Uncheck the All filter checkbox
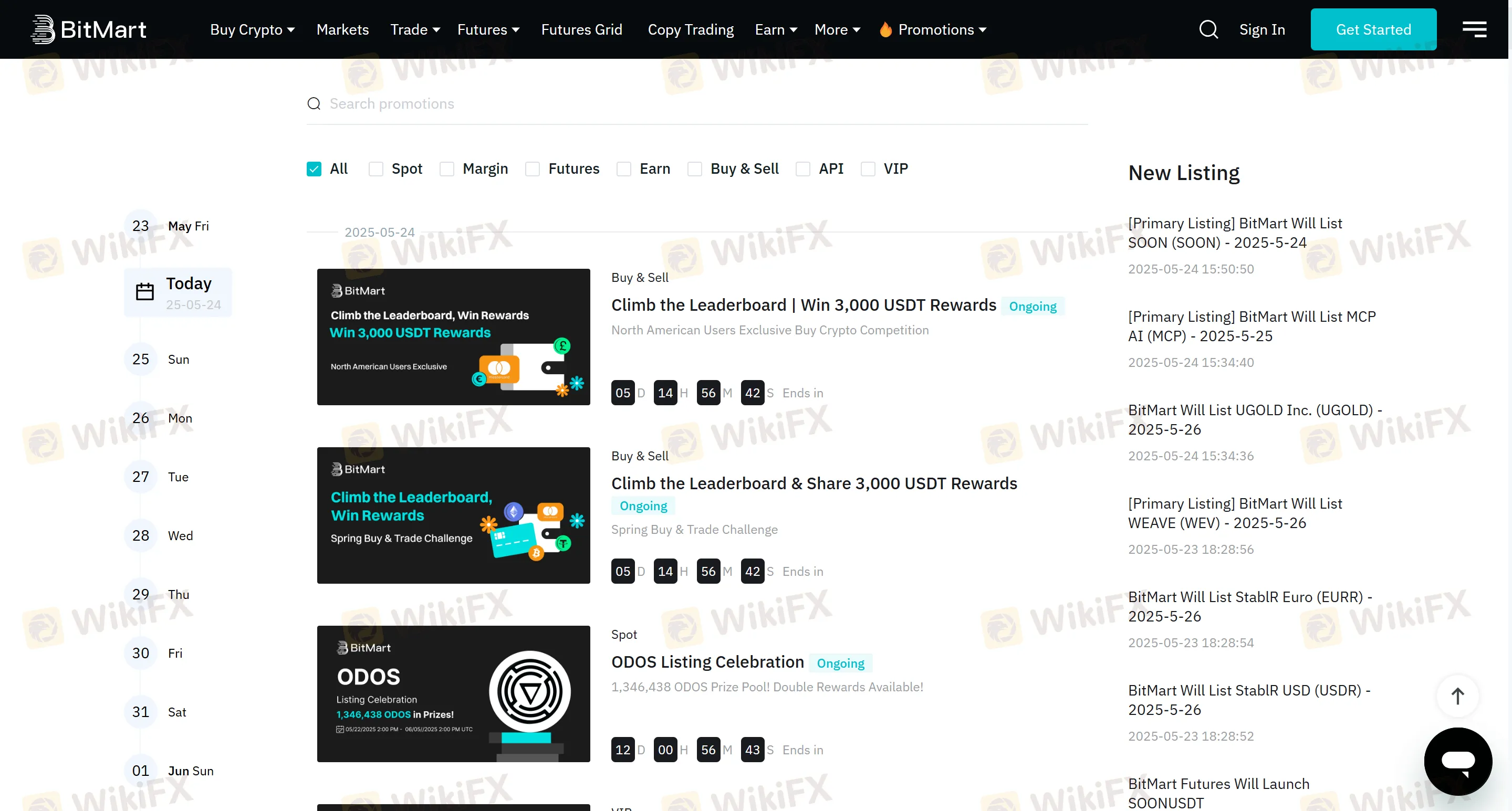The image size is (1512, 811). [314, 169]
